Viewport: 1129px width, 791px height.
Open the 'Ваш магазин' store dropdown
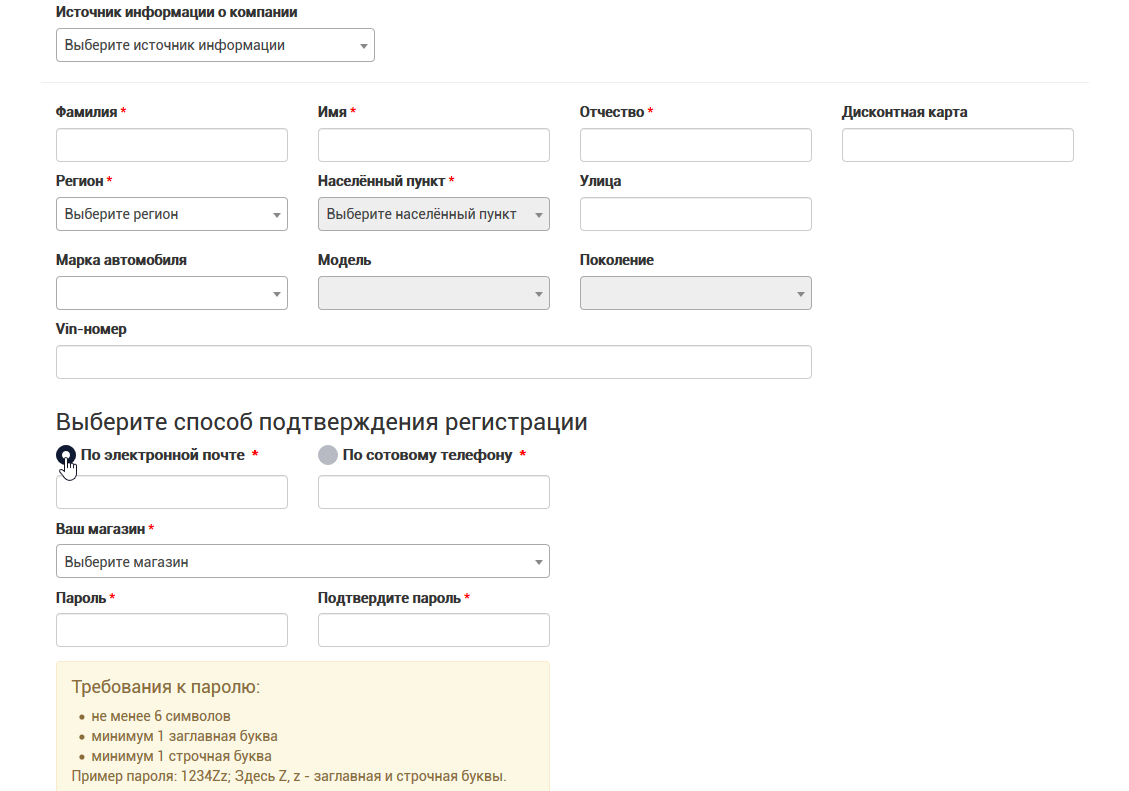(x=302, y=562)
